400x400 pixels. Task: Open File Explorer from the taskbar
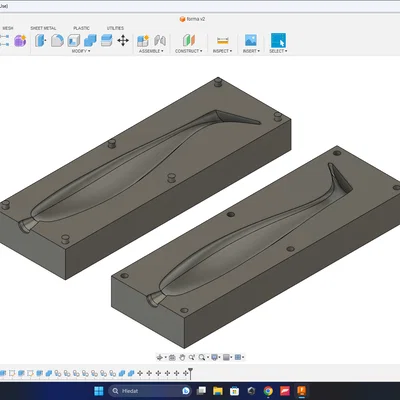pos(218,391)
